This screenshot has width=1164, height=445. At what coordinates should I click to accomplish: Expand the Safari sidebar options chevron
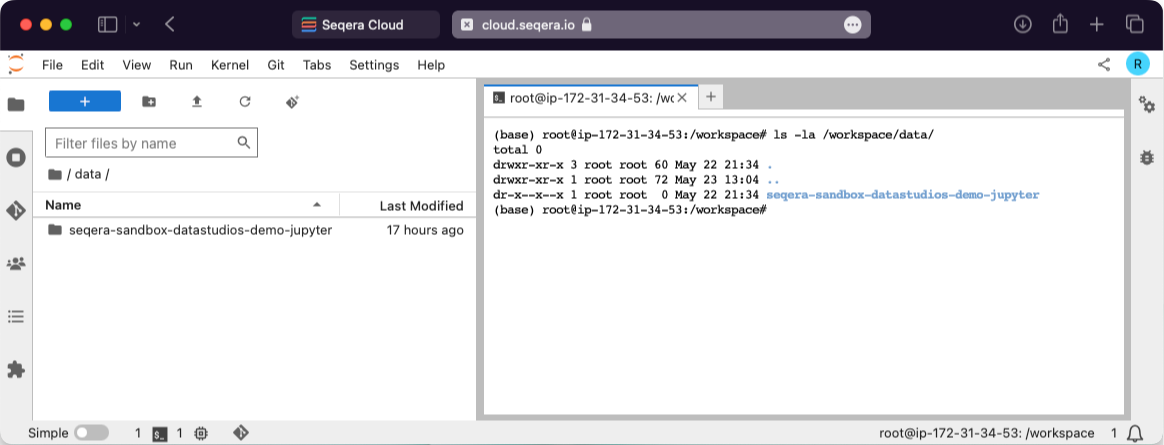[x=136, y=24]
